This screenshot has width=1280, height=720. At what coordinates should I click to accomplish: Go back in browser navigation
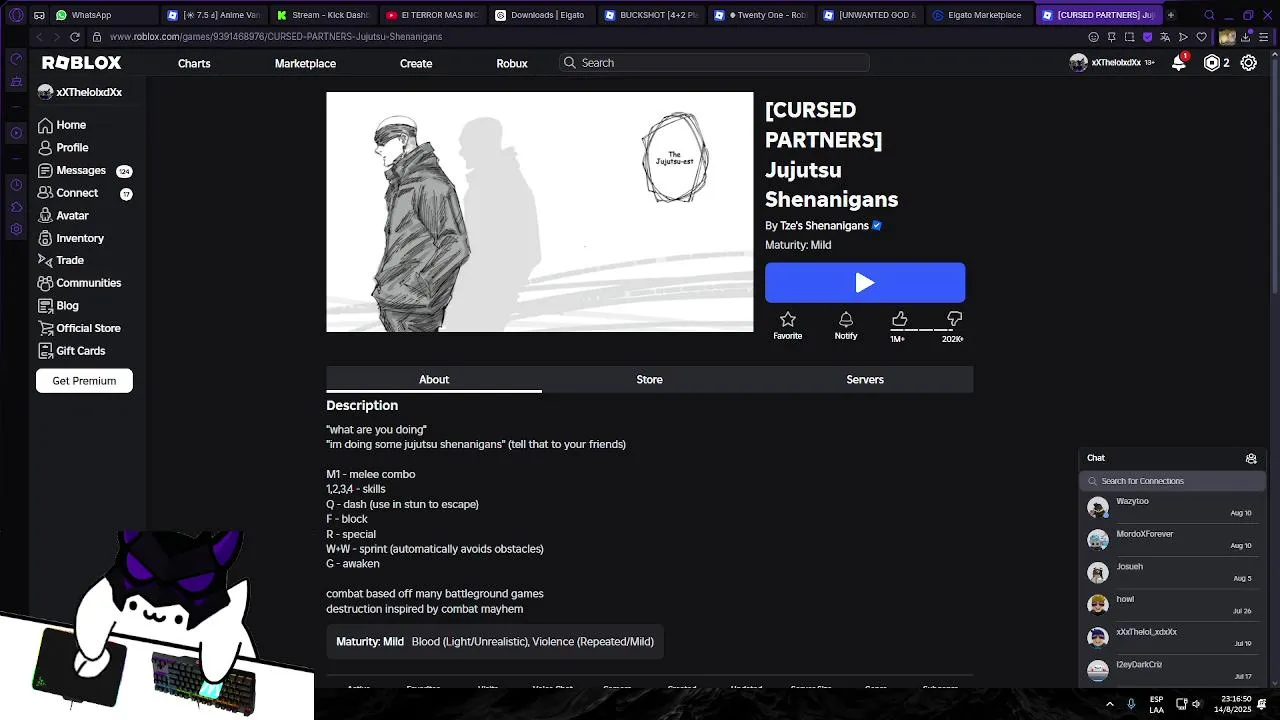click(x=39, y=36)
